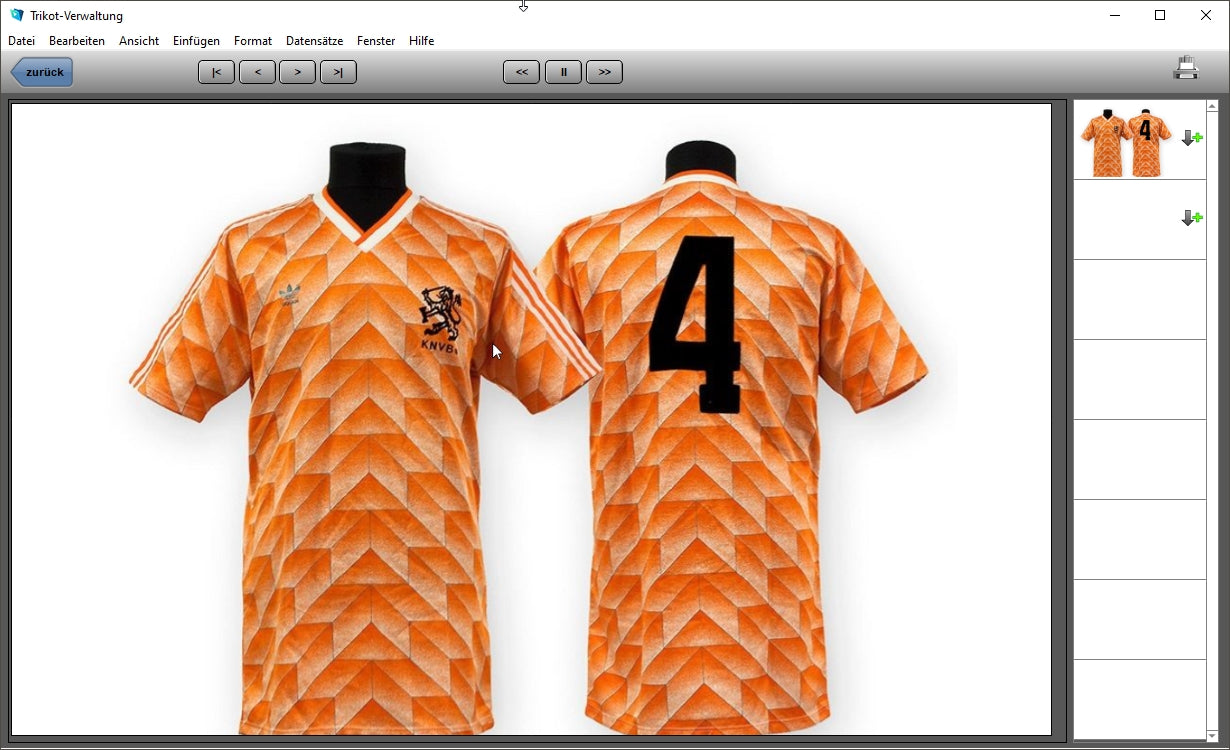The width and height of the screenshot is (1230, 750).
Task: Open the Hilfe menu
Action: (421, 41)
